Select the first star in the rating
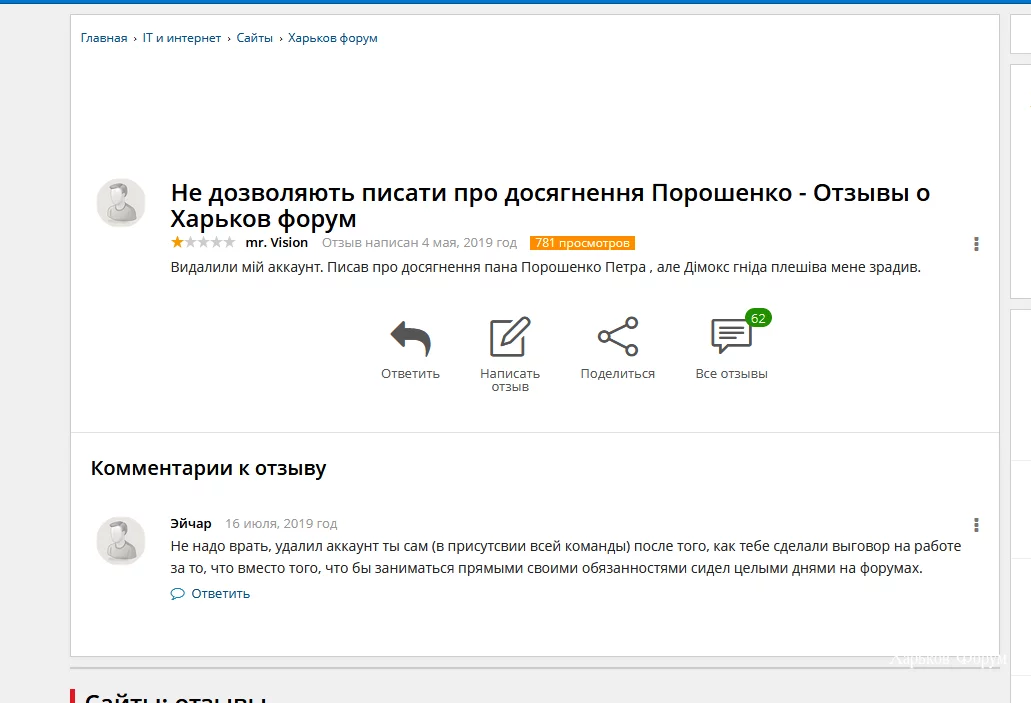Image resolution: width=1031 pixels, height=703 pixels. 175,242
